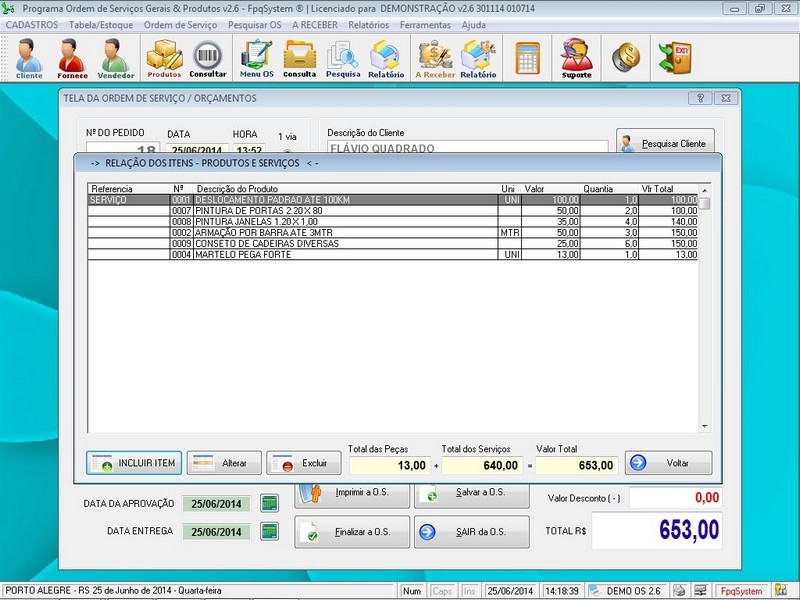Viewport: 800px width, 600px height.
Task: Click the exit door icon
Action: (x=679, y=57)
